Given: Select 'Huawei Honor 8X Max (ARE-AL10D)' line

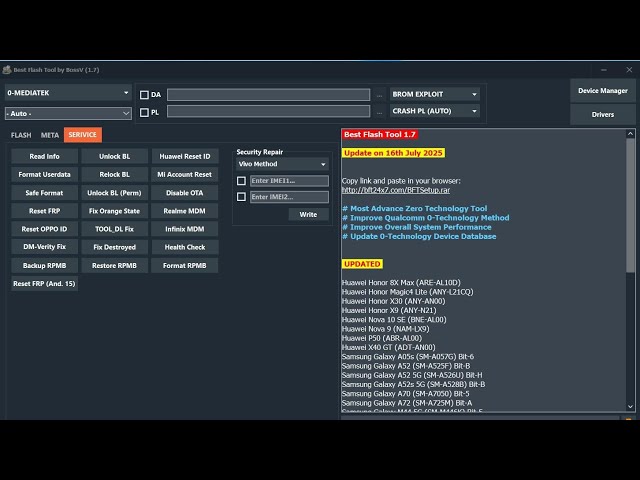Looking at the screenshot, I should (x=401, y=282).
